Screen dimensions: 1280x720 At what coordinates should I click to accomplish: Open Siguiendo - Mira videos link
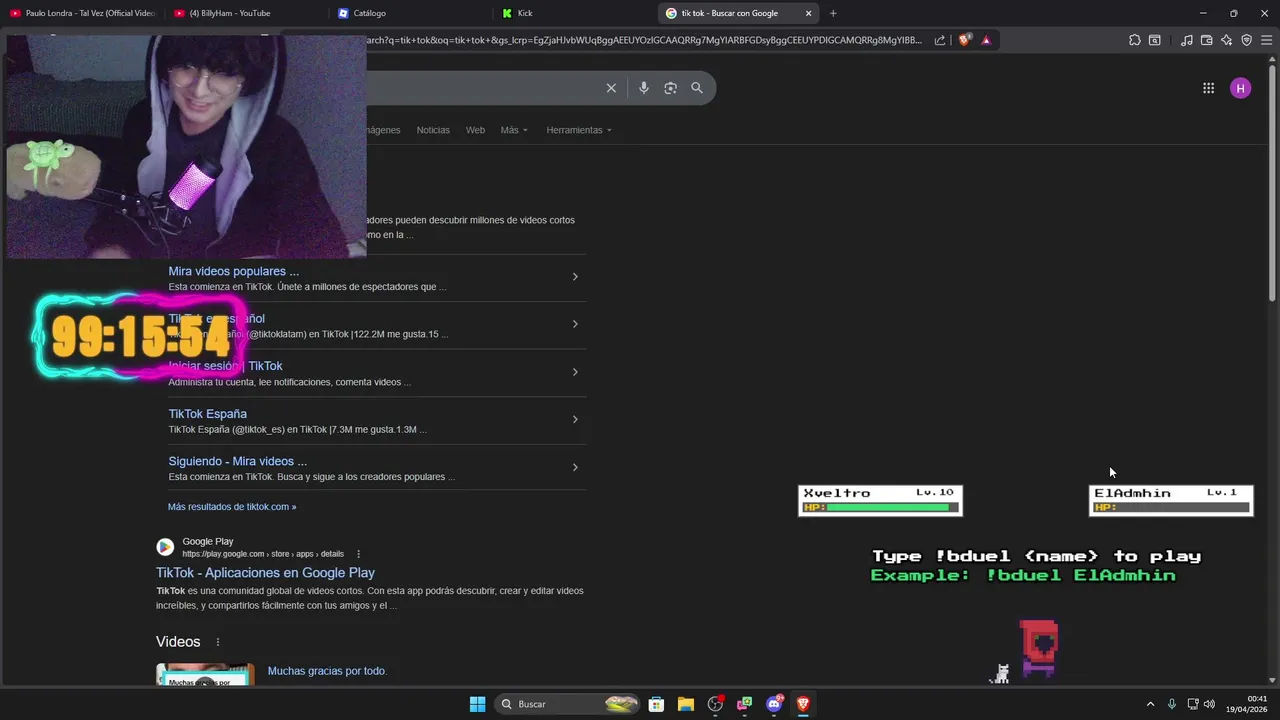[237, 461]
